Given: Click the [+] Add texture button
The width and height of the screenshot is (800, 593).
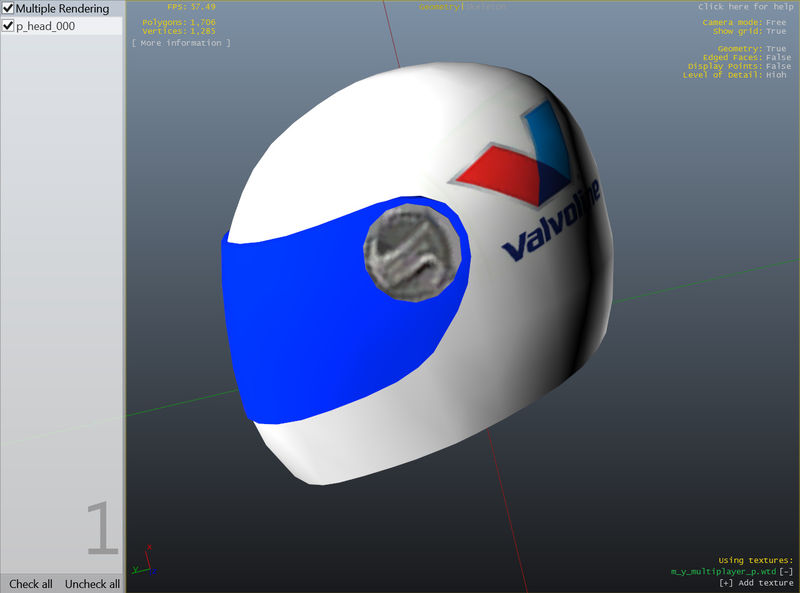Looking at the screenshot, I should [x=756, y=583].
